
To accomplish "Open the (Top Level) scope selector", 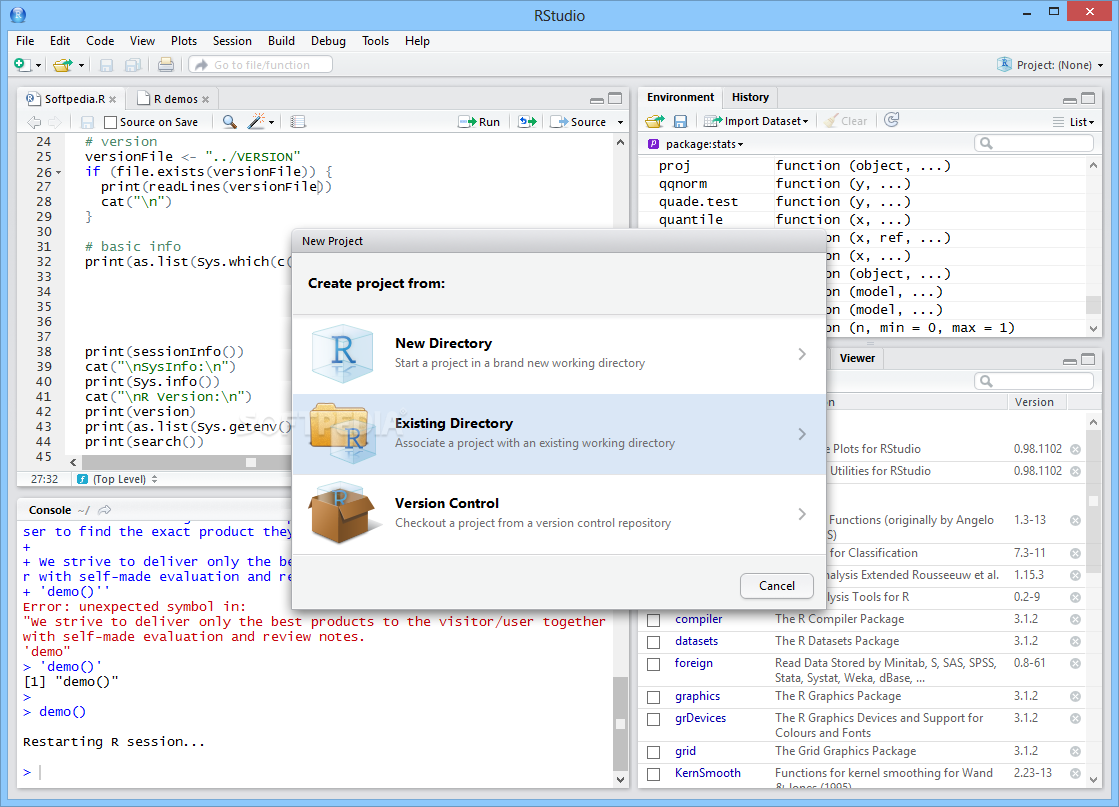I will click(x=118, y=479).
